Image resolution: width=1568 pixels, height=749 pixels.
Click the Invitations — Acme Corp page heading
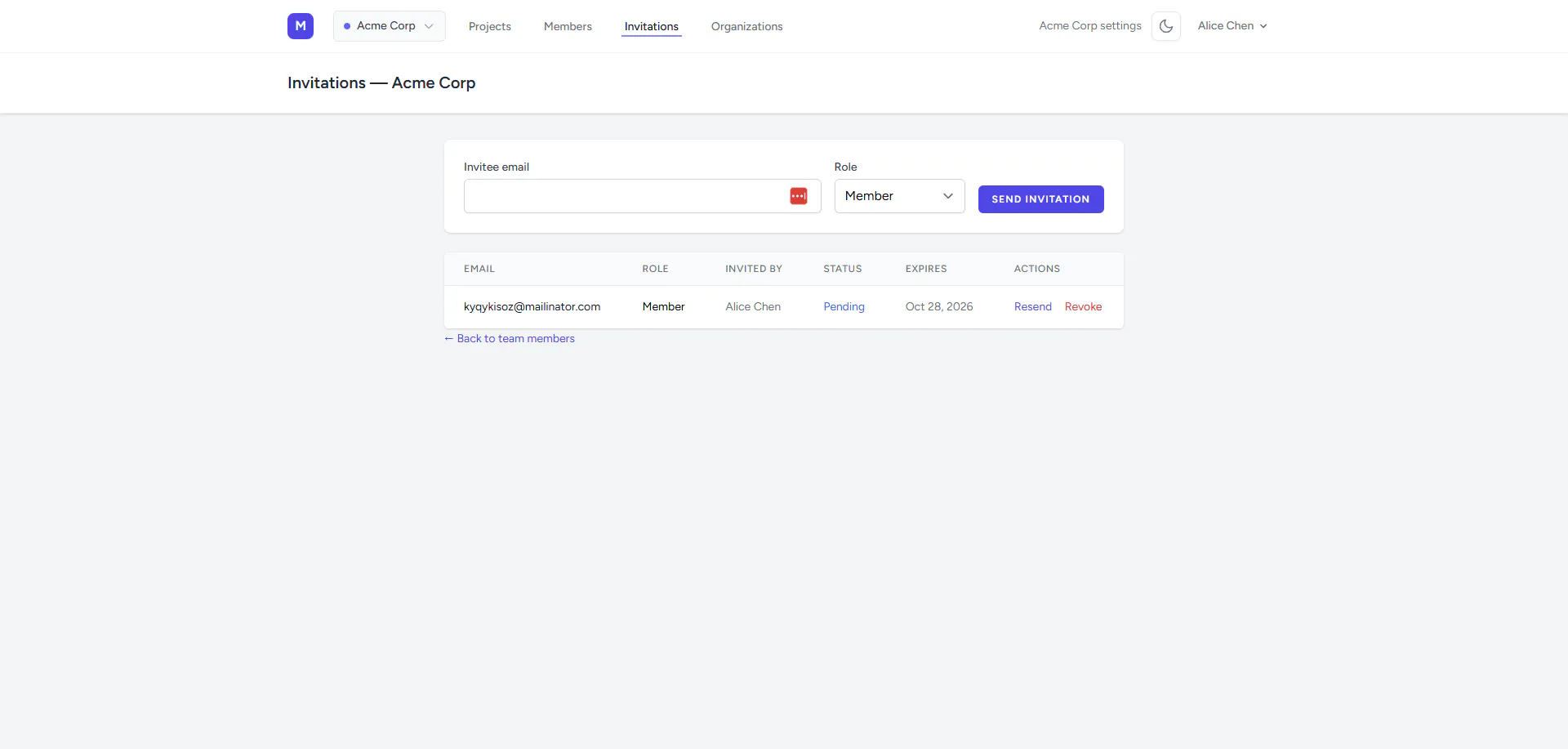click(x=381, y=83)
